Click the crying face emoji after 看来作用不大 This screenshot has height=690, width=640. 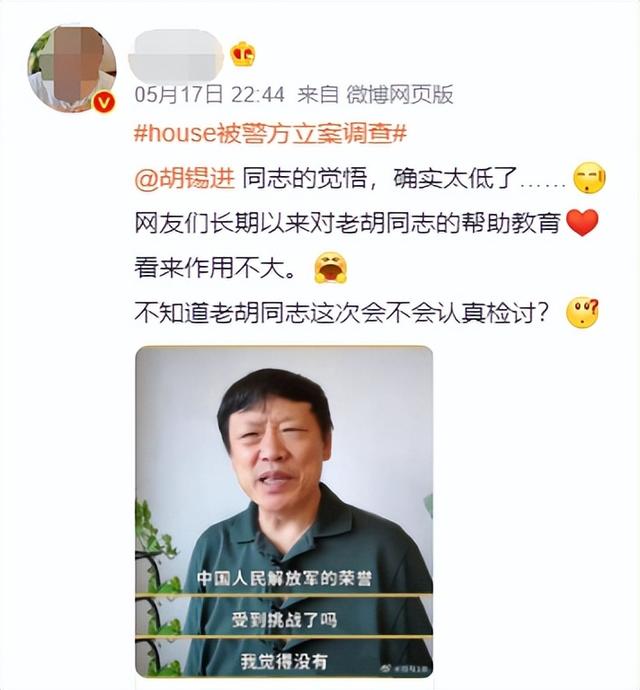pos(331,268)
